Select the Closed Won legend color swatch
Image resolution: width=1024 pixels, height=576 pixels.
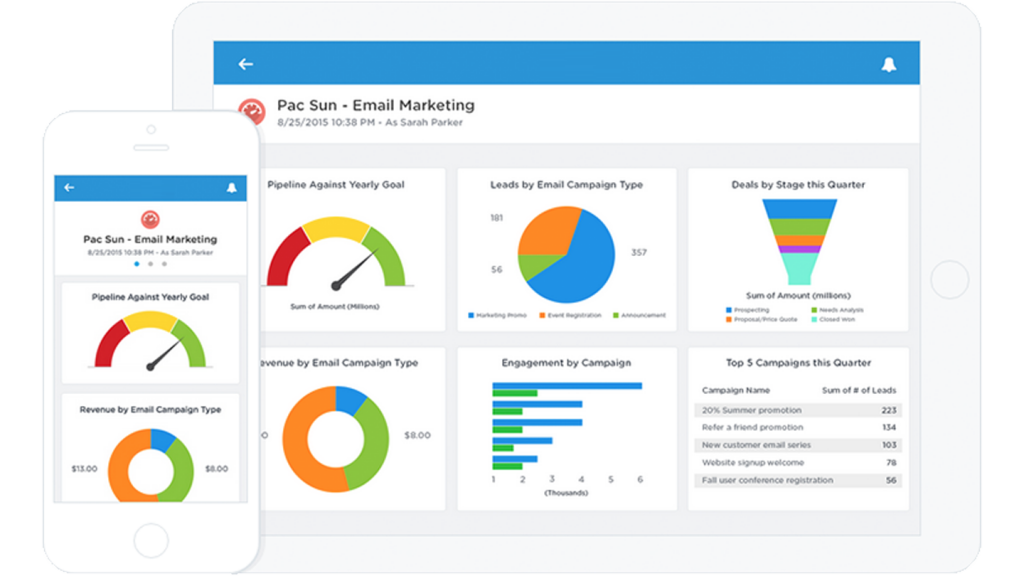[811, 319]
